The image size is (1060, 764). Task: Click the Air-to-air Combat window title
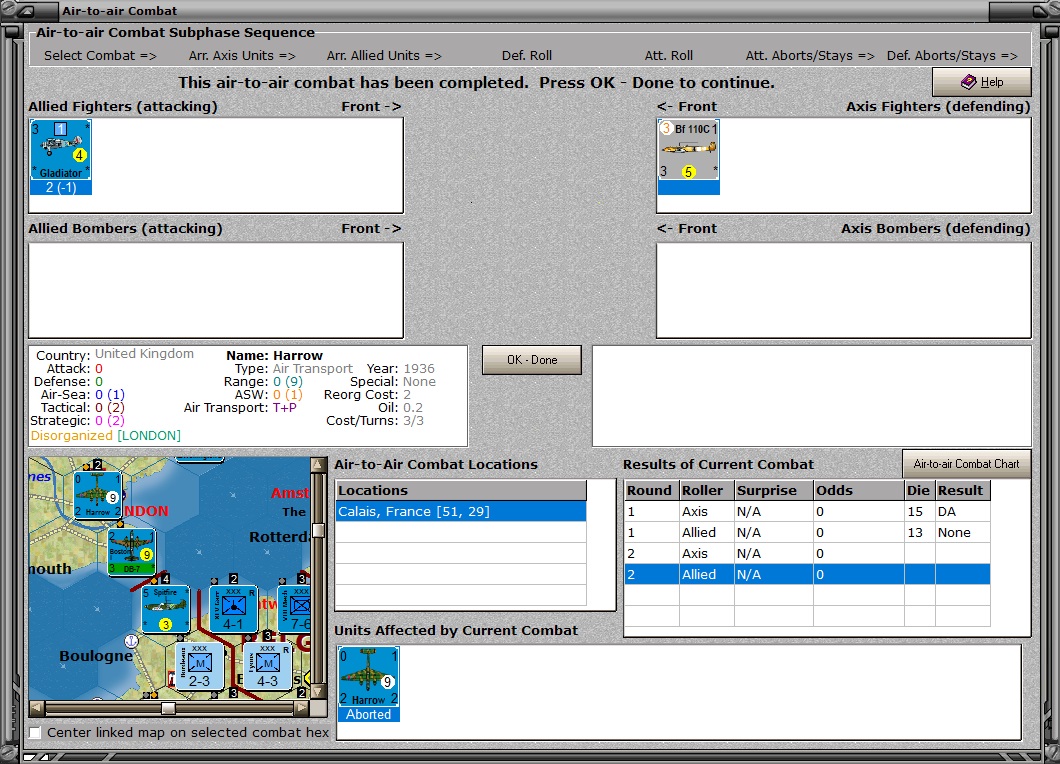(x=120, y=11)
